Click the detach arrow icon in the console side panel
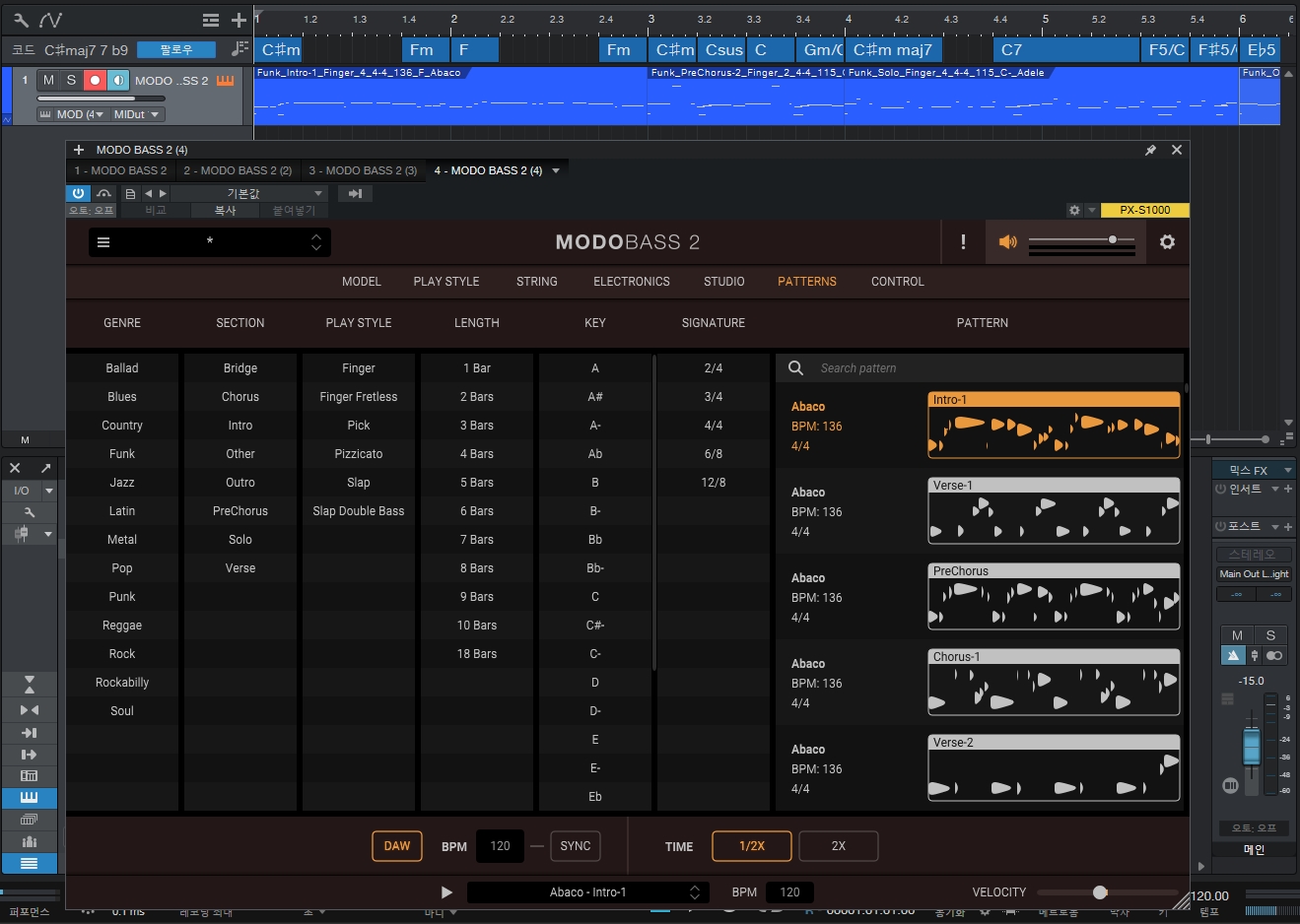The width and height of the screenshot is (1300, 924). coord(45,467)
